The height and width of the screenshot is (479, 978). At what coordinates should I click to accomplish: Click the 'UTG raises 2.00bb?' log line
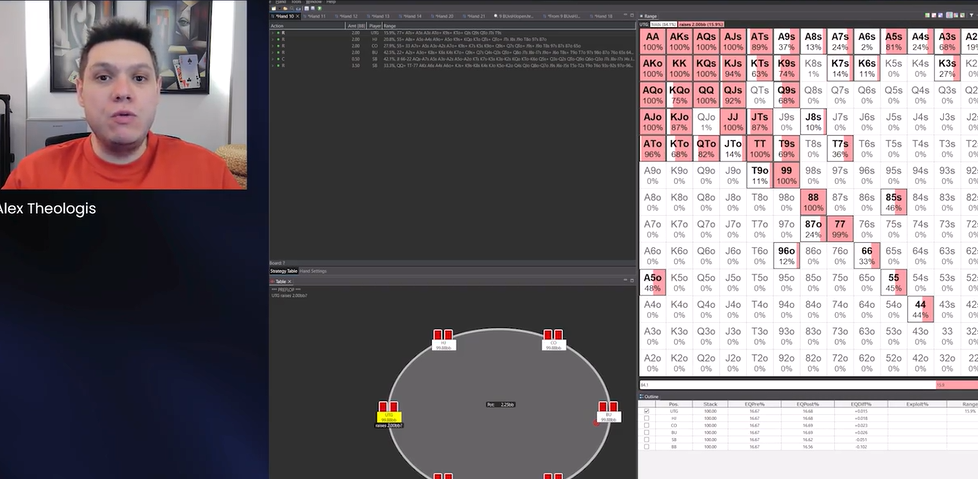click(289, 296)
